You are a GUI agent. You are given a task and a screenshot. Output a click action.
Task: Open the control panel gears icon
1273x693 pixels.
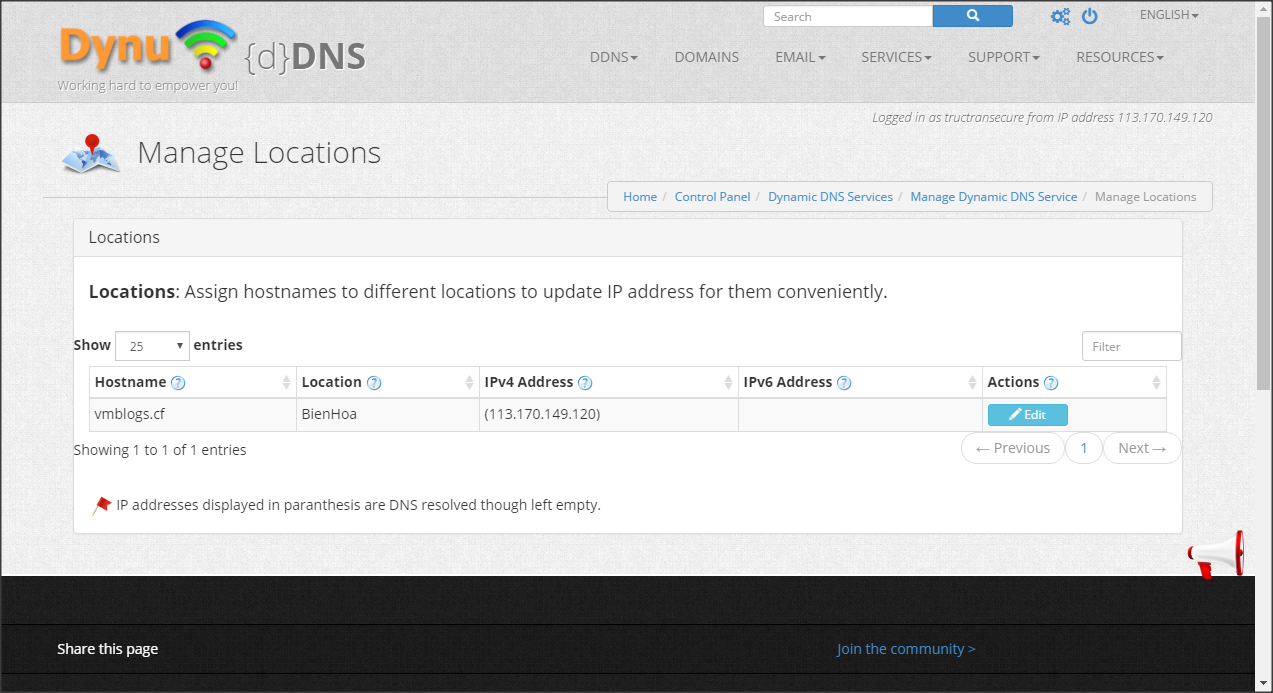(x=1060, y=16)
